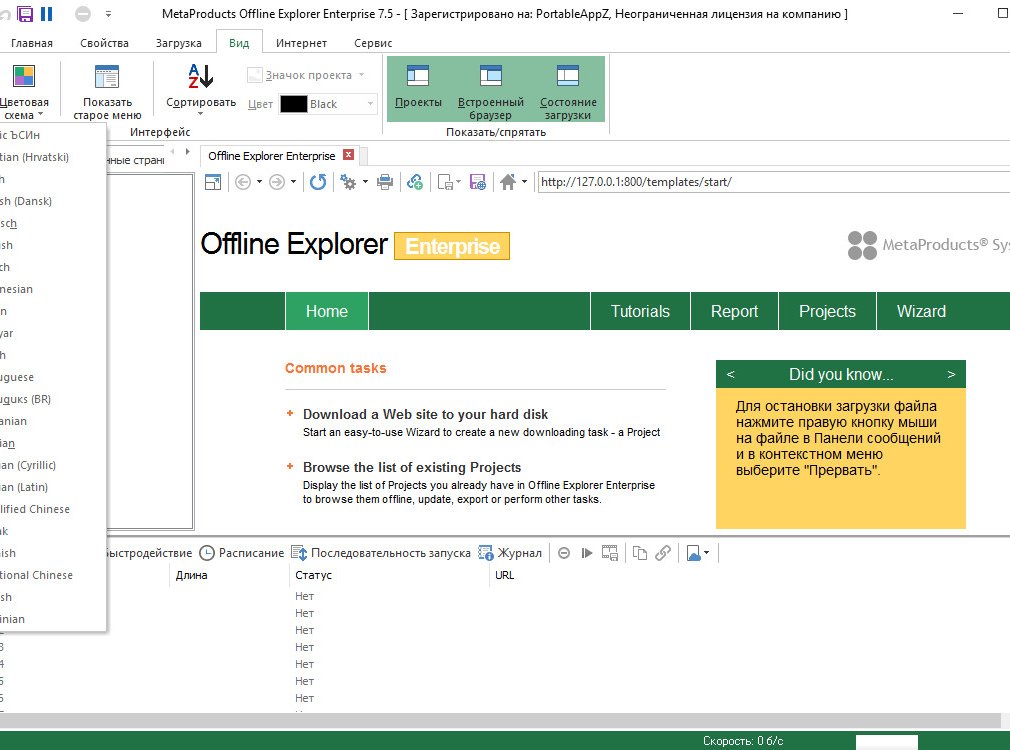Open the Журнал log tab

[510, 553]
